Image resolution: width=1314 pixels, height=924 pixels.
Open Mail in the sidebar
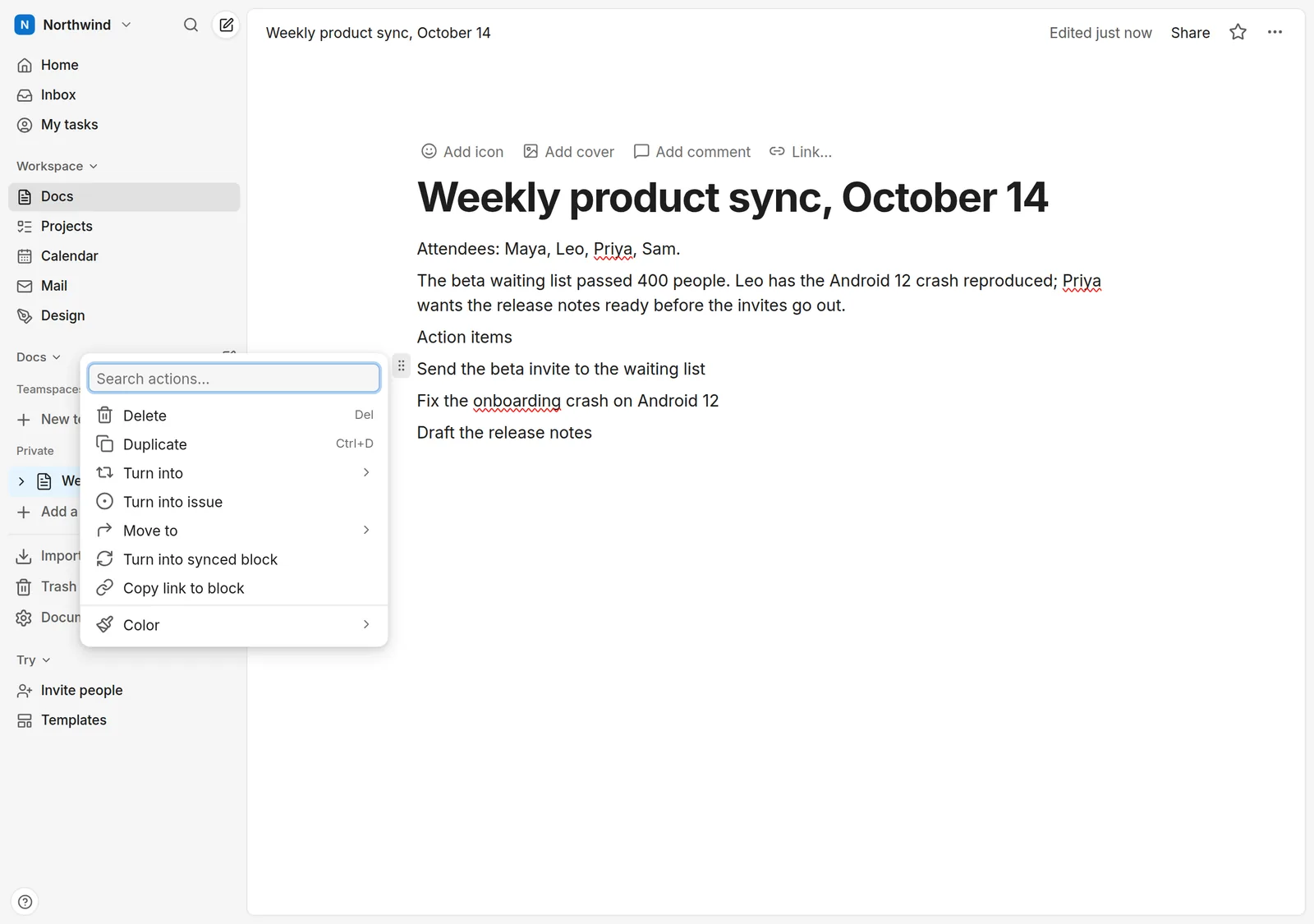pos(124,286)
